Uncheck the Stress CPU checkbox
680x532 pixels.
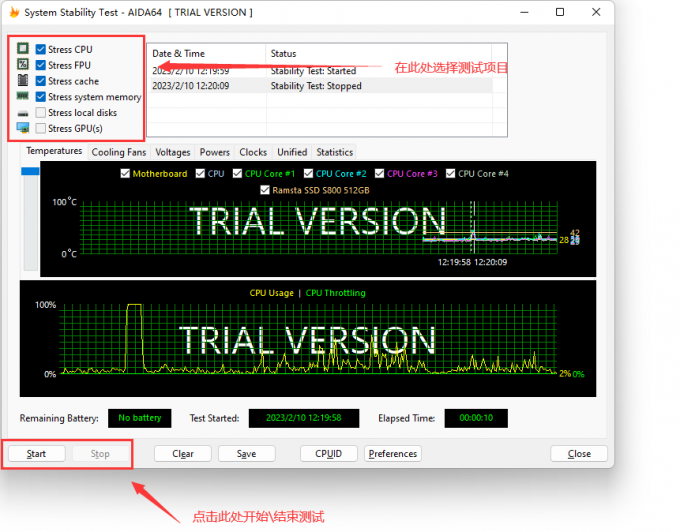coord(40,49)
